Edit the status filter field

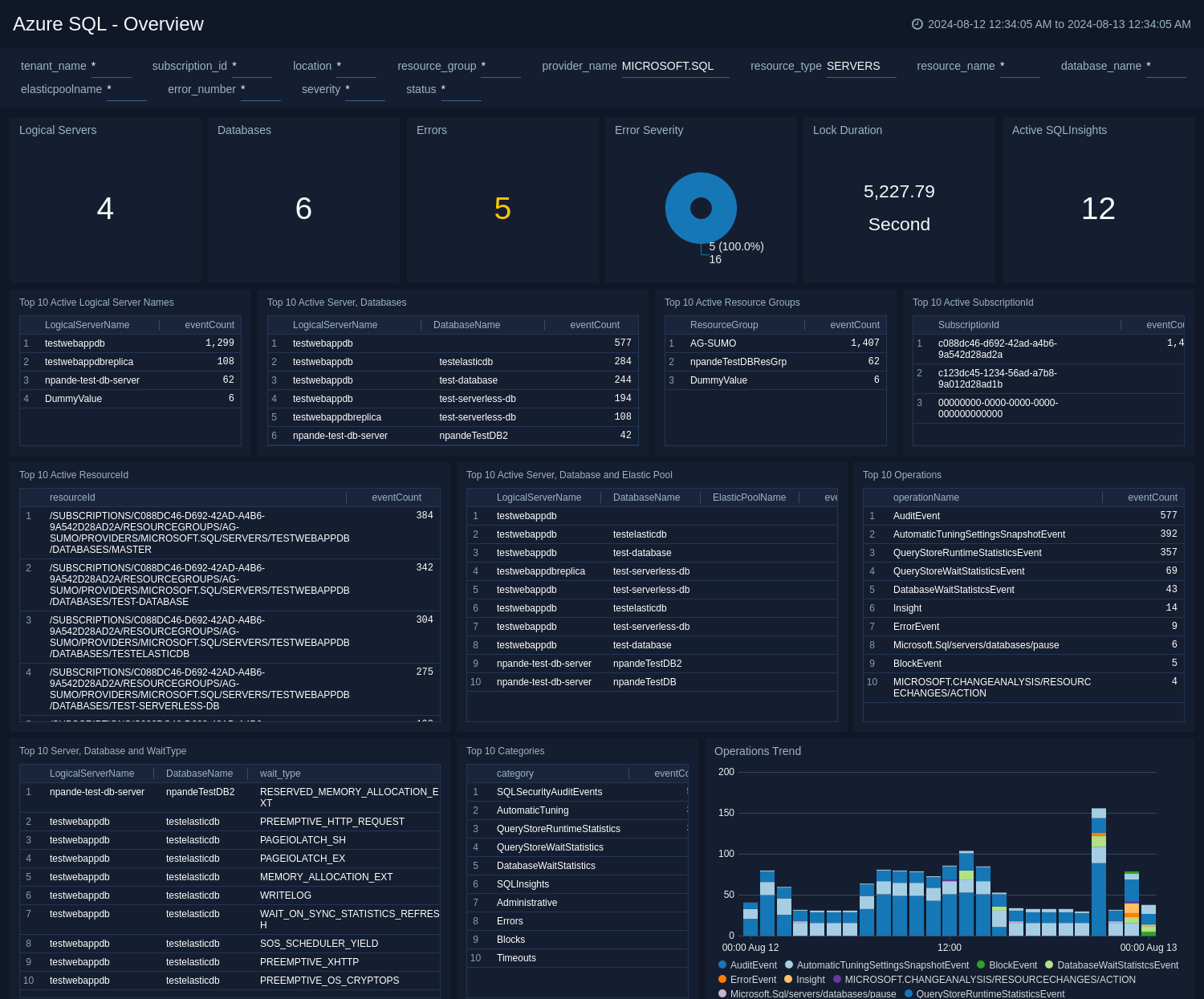click(x=462, y=90)
